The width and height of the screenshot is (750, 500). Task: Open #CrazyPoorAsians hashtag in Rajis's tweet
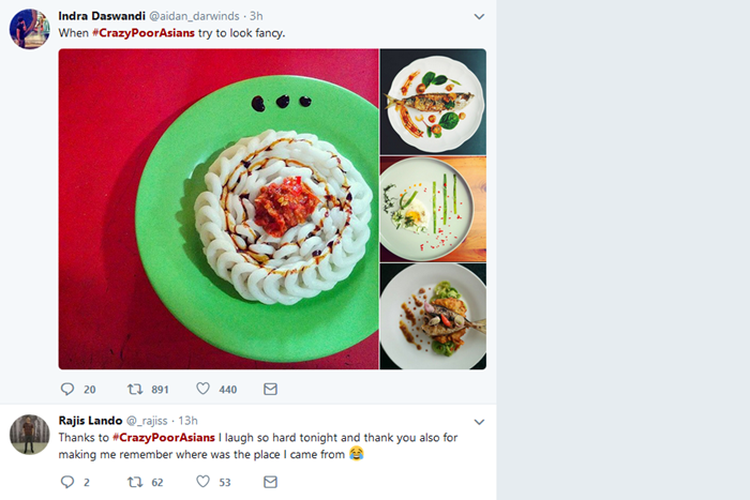[164, 437]
